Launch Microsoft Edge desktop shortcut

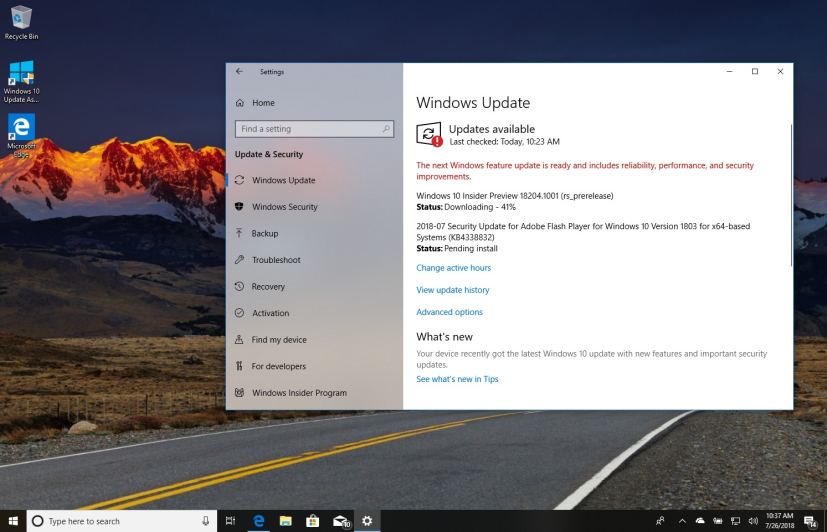21,136
